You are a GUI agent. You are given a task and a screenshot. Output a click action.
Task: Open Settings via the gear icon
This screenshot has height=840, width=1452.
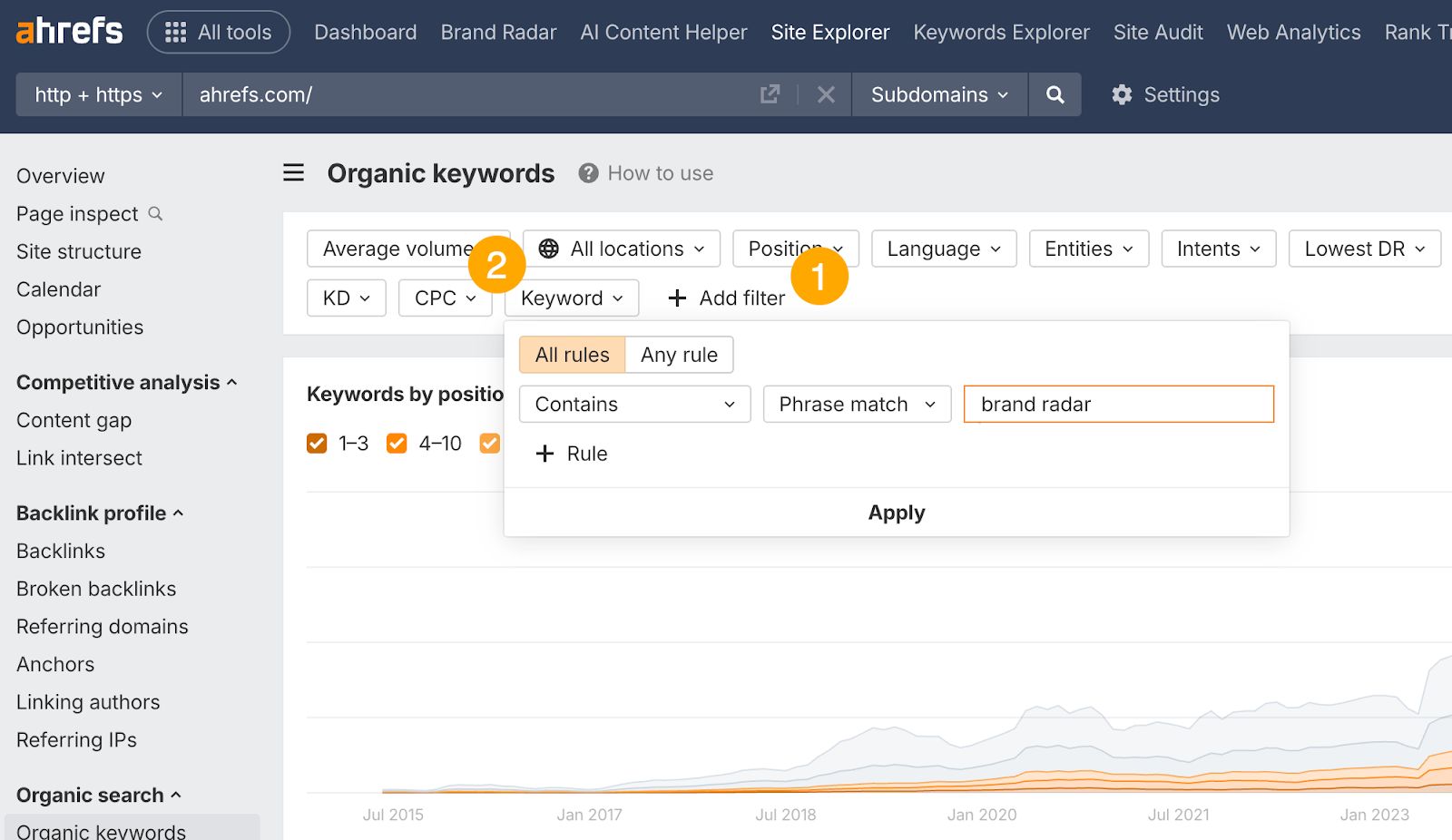tap(1122, 94)
